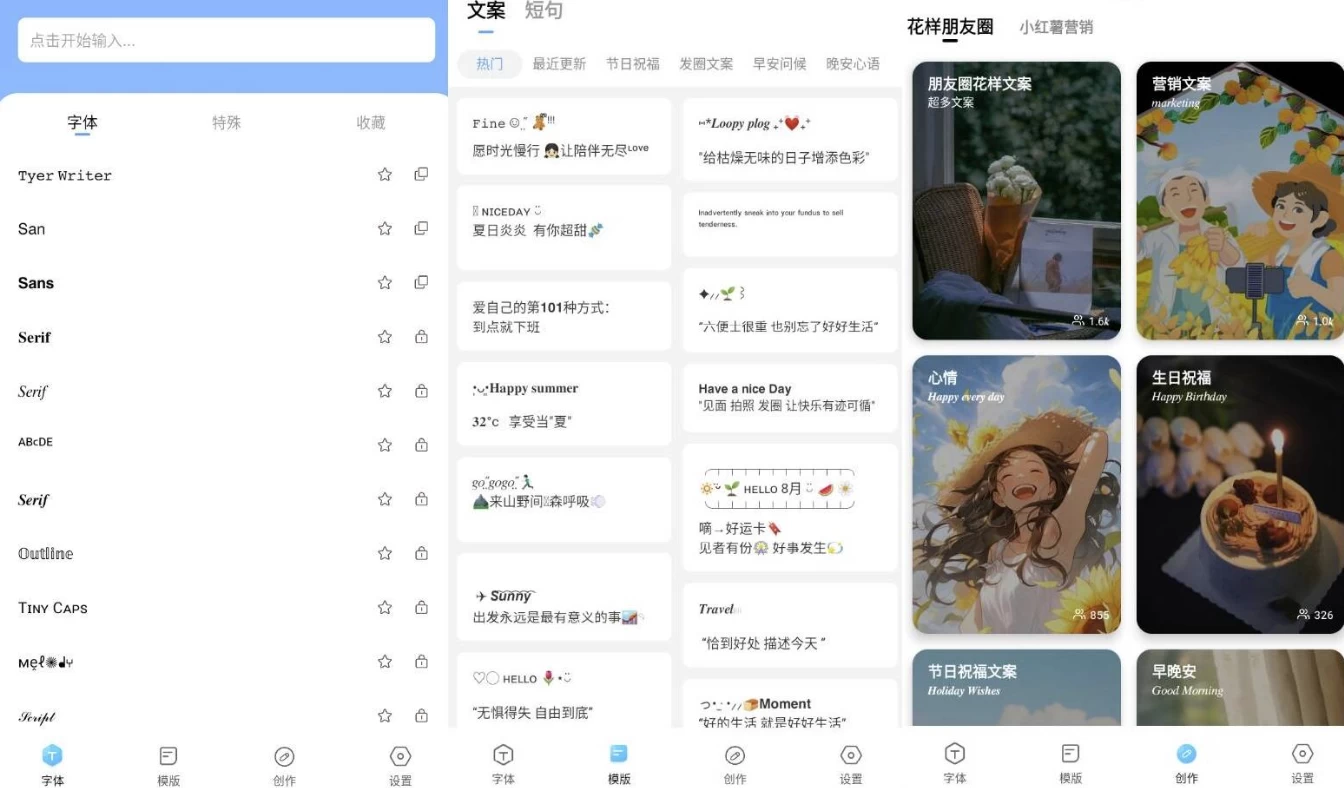Open 创作 in the left bottom navigation
Viewport: 1344px width, 788px height.
point(284,765)
